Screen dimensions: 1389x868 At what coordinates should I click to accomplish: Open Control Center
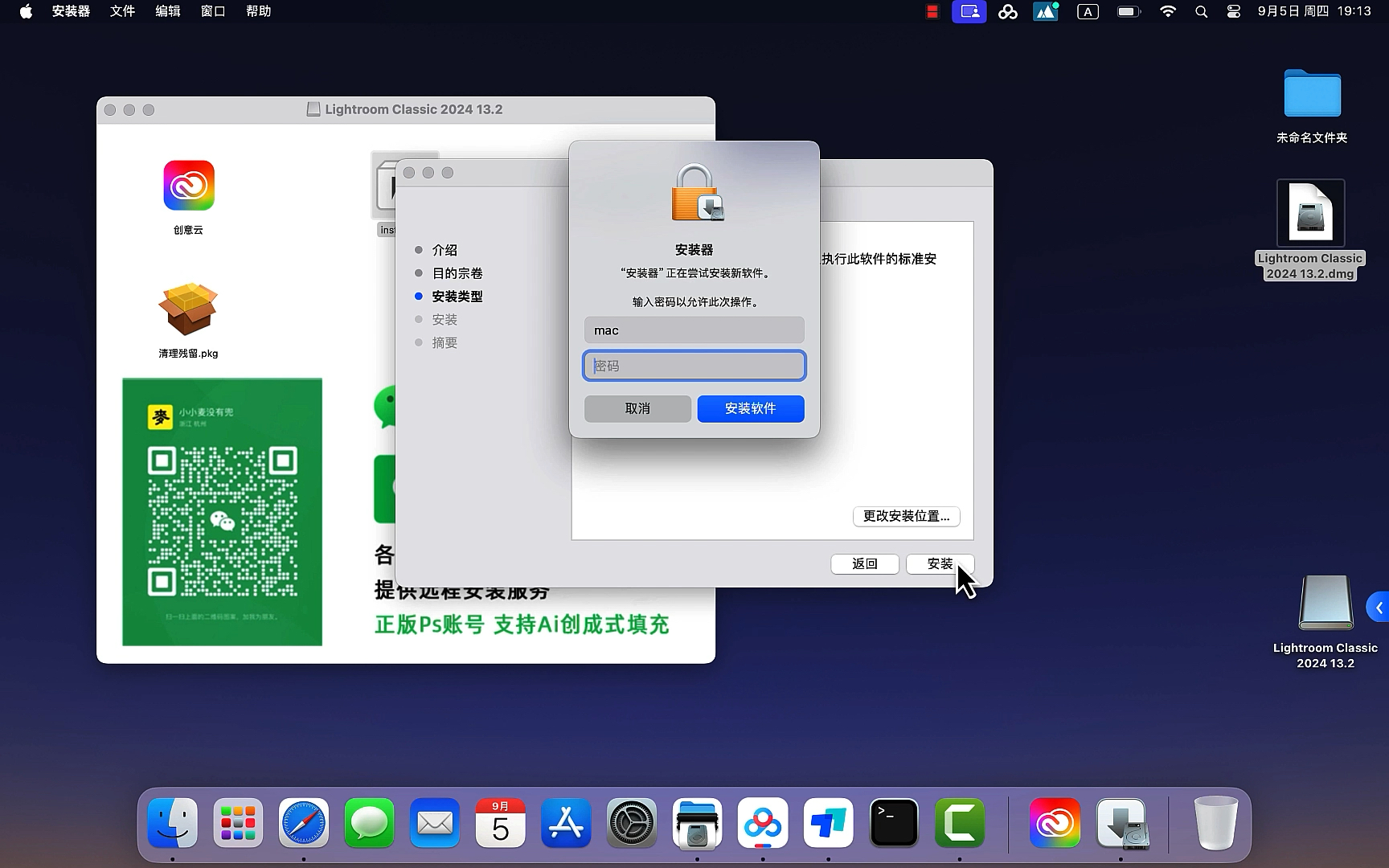(x=1234, y=11)
